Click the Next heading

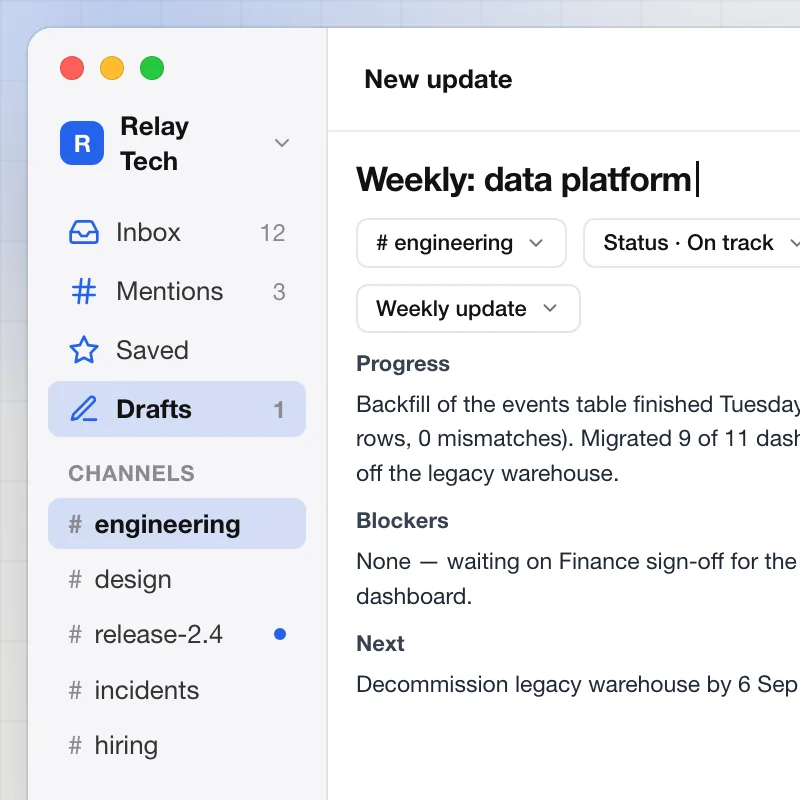point(380,643)
